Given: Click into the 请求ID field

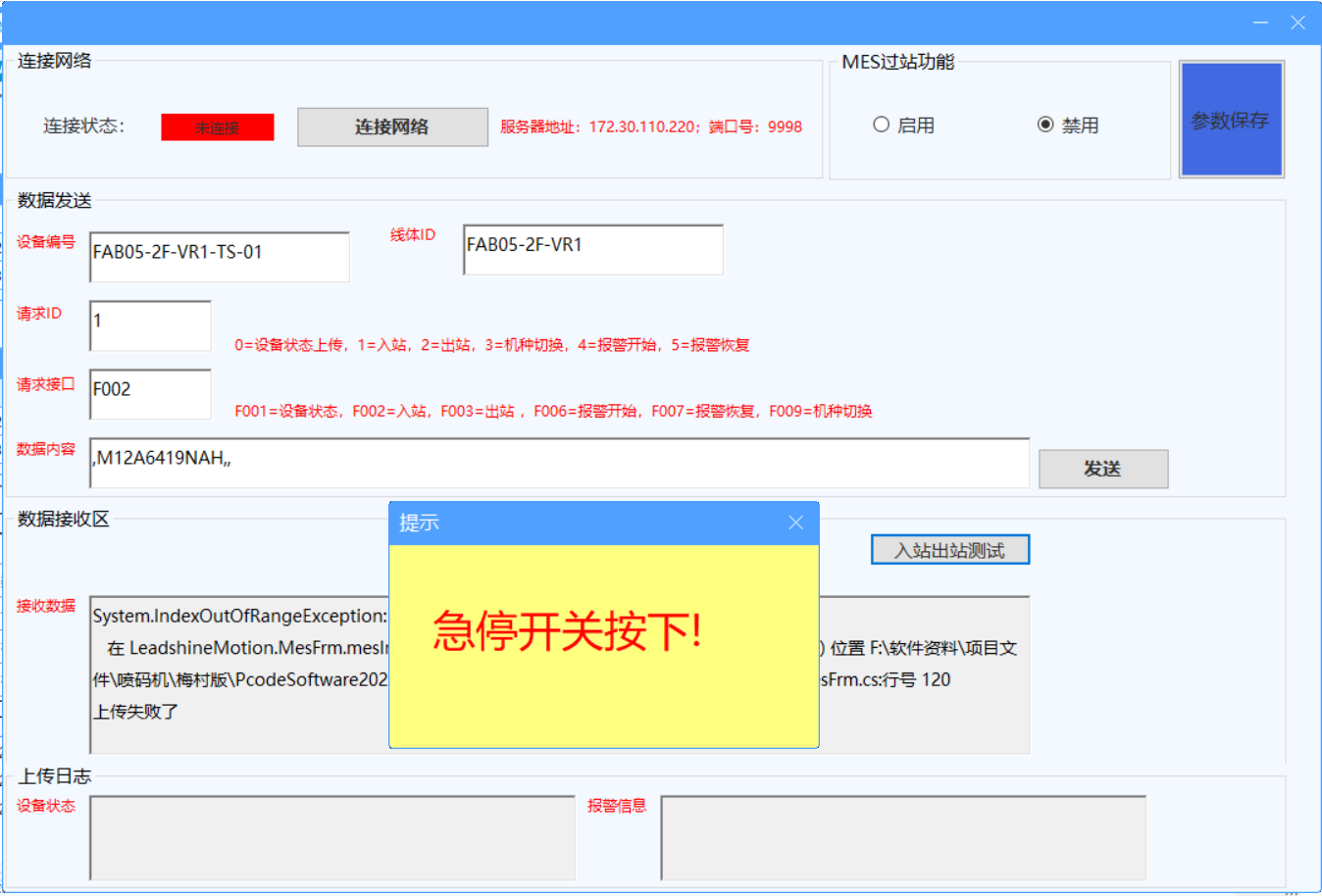Looking at the screenshot, I should click(150, 325).
